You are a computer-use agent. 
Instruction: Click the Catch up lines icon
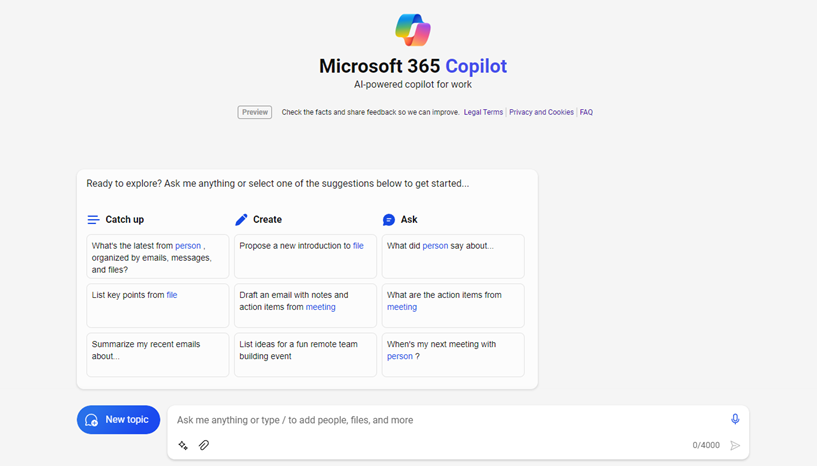tap(93, 220)
